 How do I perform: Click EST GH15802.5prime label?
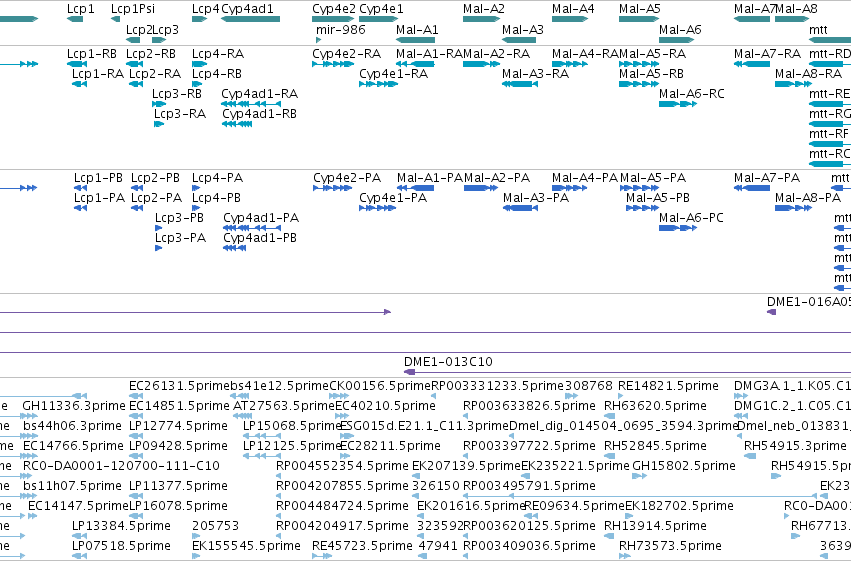click(684, 466)
